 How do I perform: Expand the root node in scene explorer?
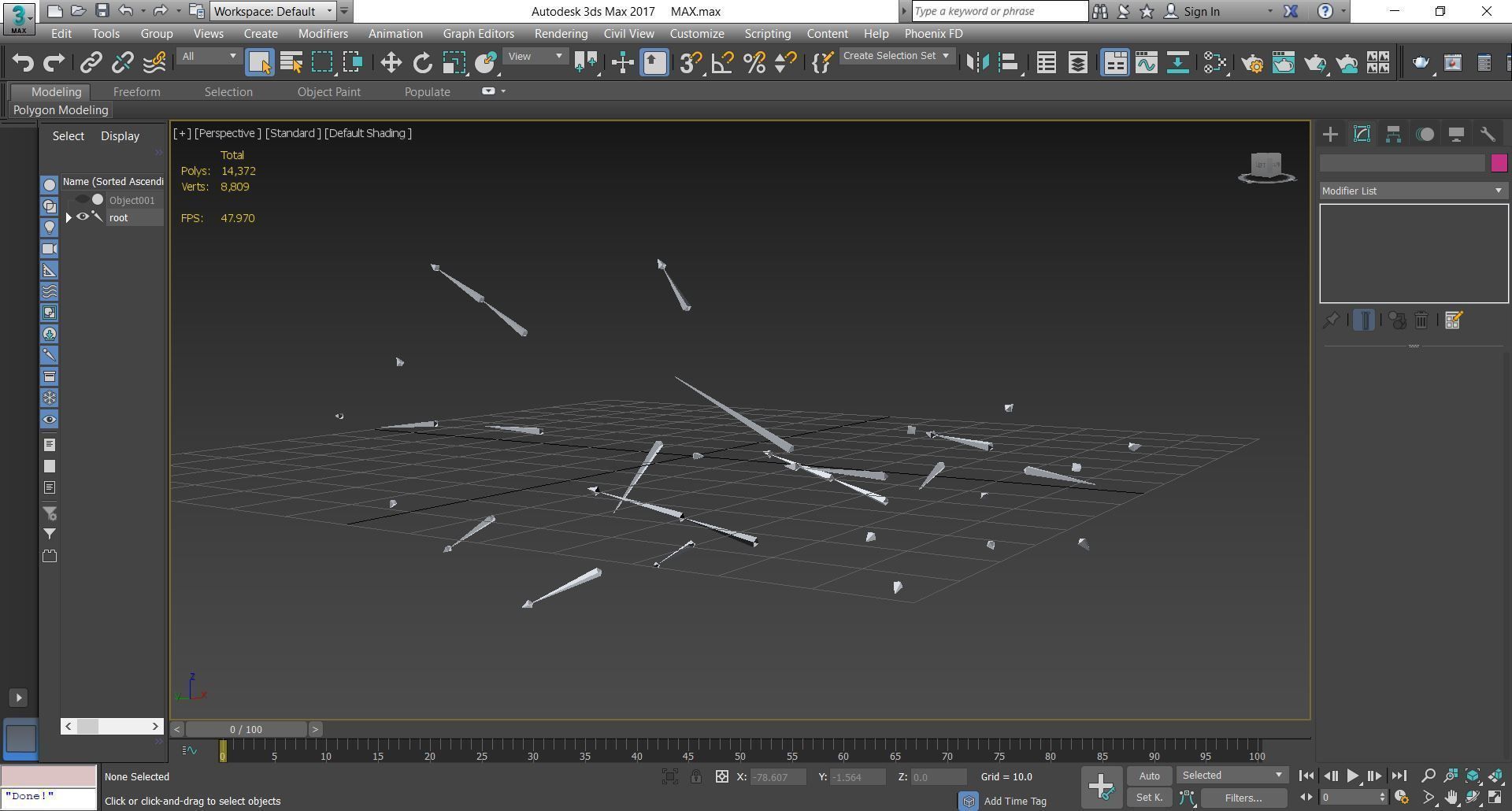point(69,217)
